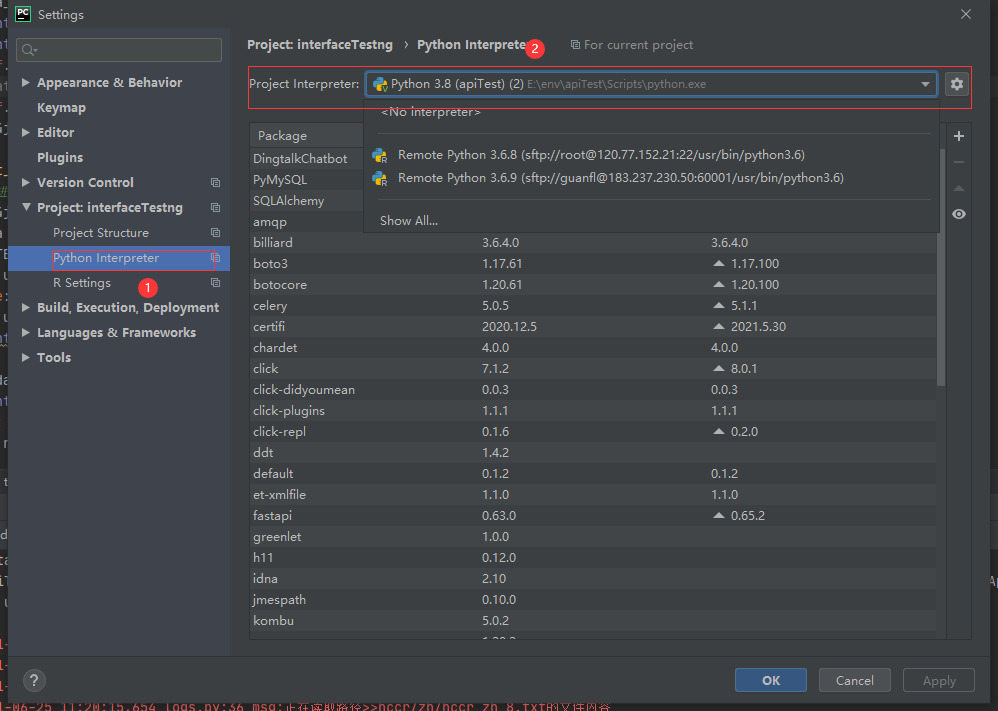Select the chardet package row
This screenshot has width=998, height=711.
[593, 348]
